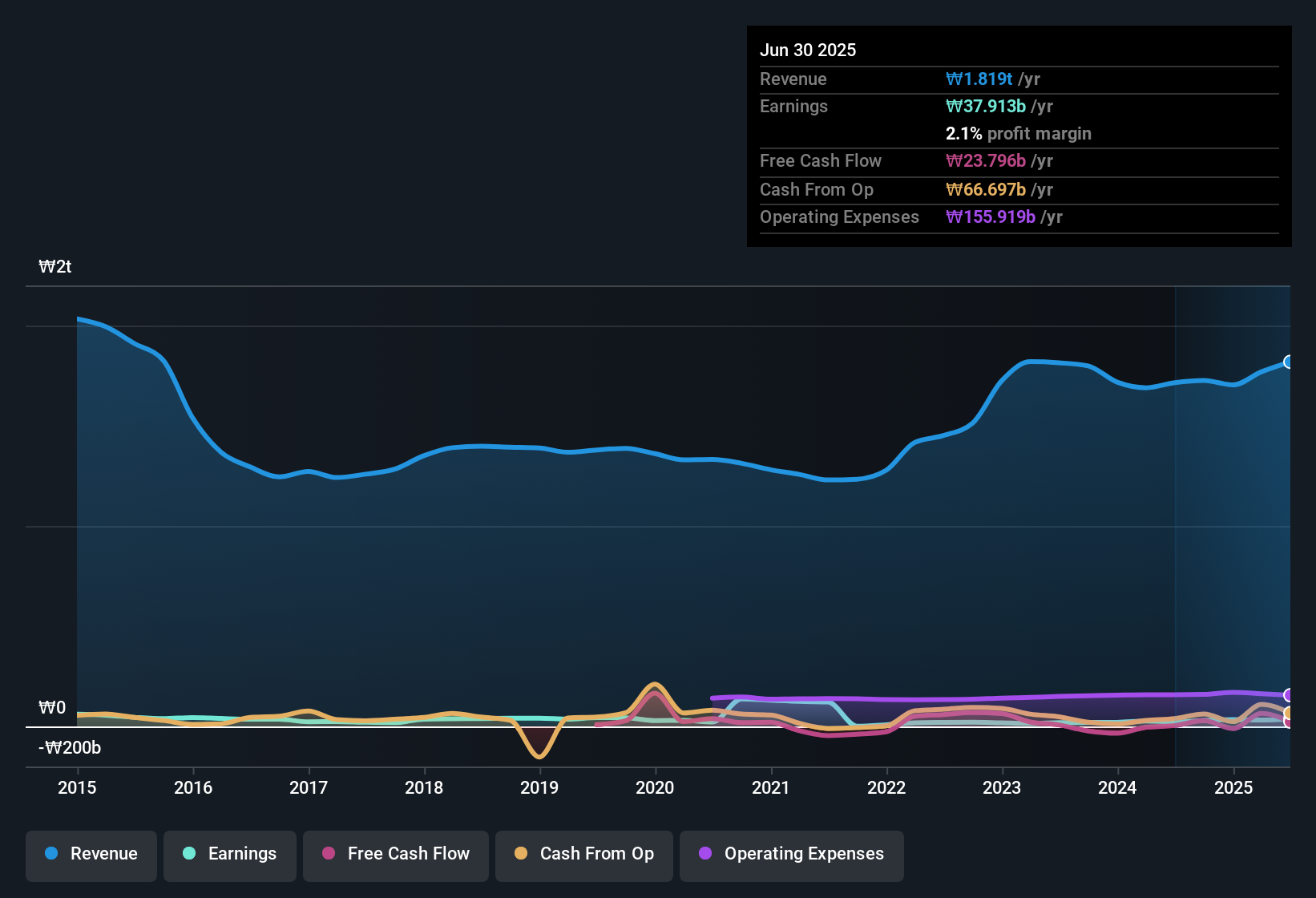Click the 2.1% profit margin text

coord(1018,133)
